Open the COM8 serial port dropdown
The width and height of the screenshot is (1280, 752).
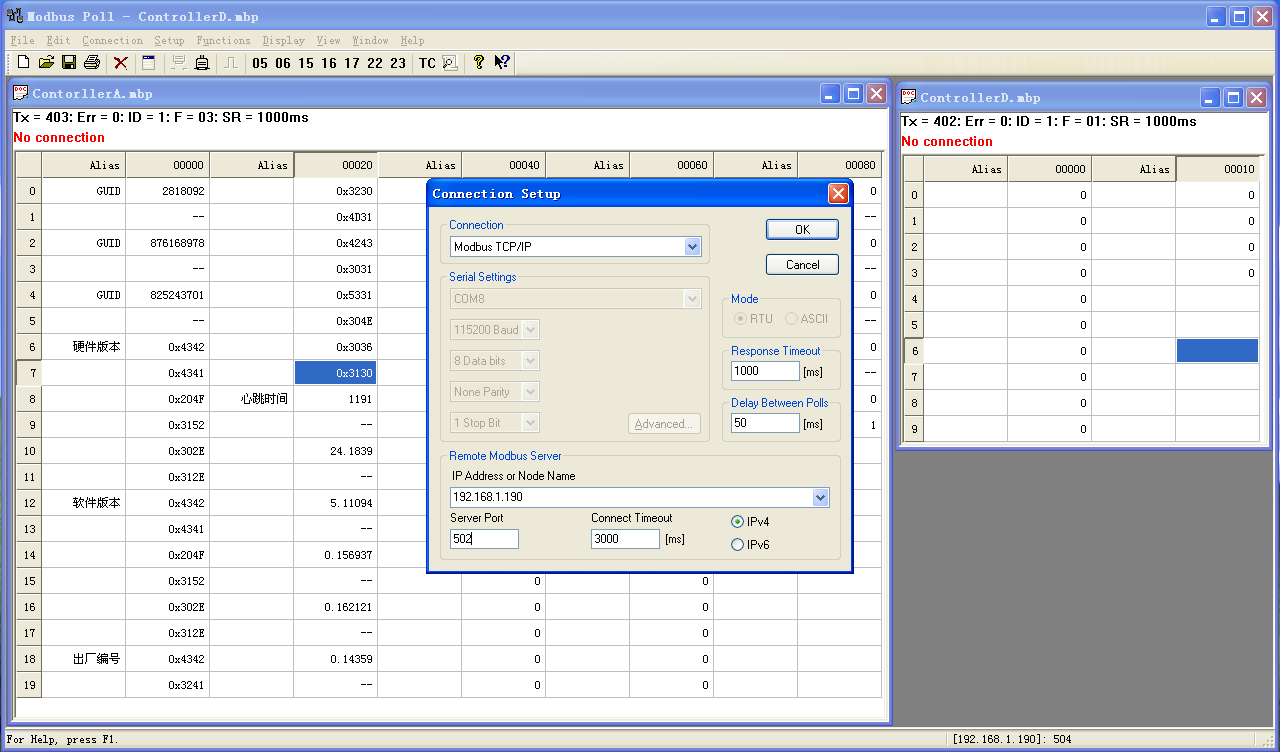coord(692,298)
